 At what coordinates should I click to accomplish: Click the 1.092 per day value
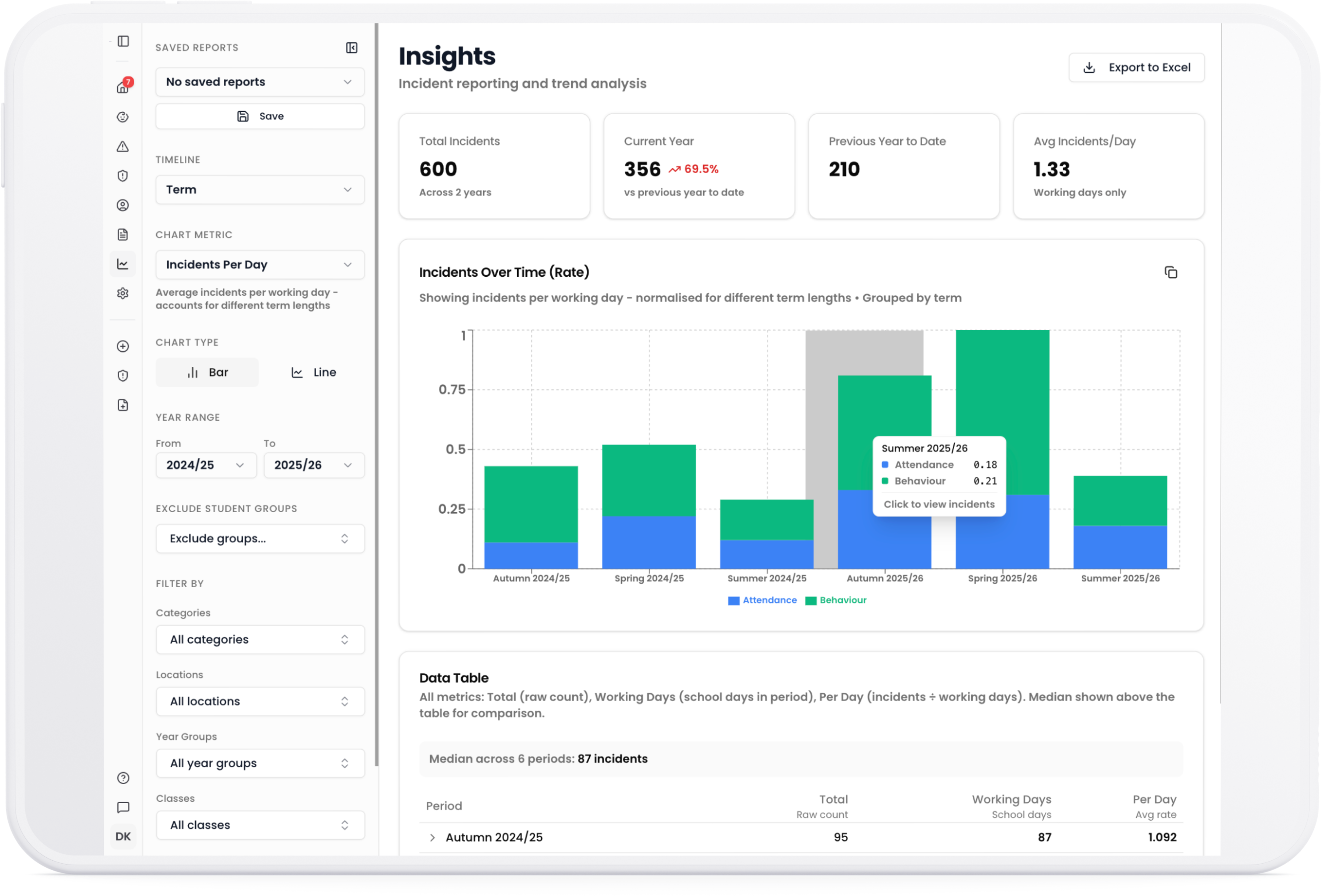click(1162, 838)
